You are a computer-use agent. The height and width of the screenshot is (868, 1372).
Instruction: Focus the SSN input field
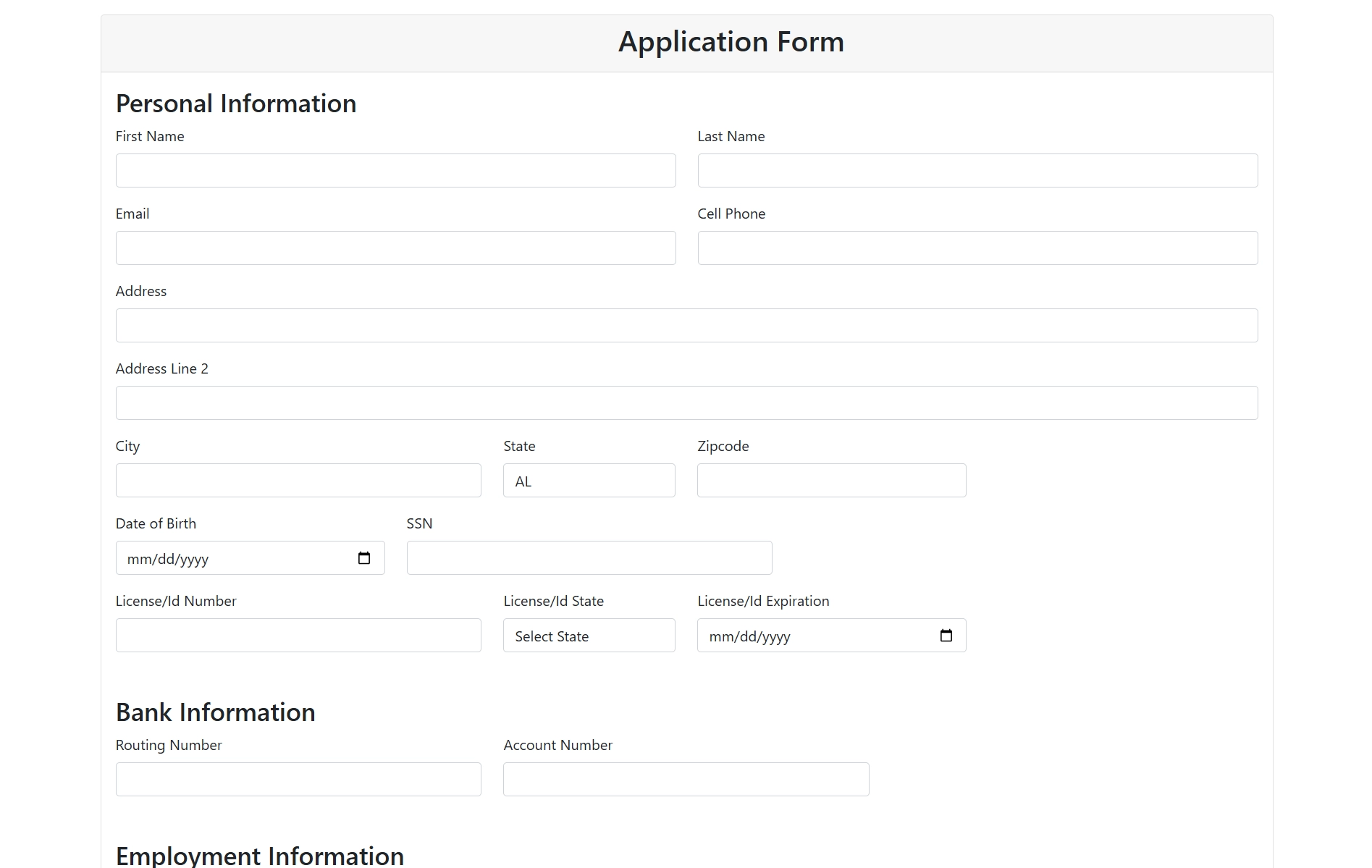(x=589, y=558)
